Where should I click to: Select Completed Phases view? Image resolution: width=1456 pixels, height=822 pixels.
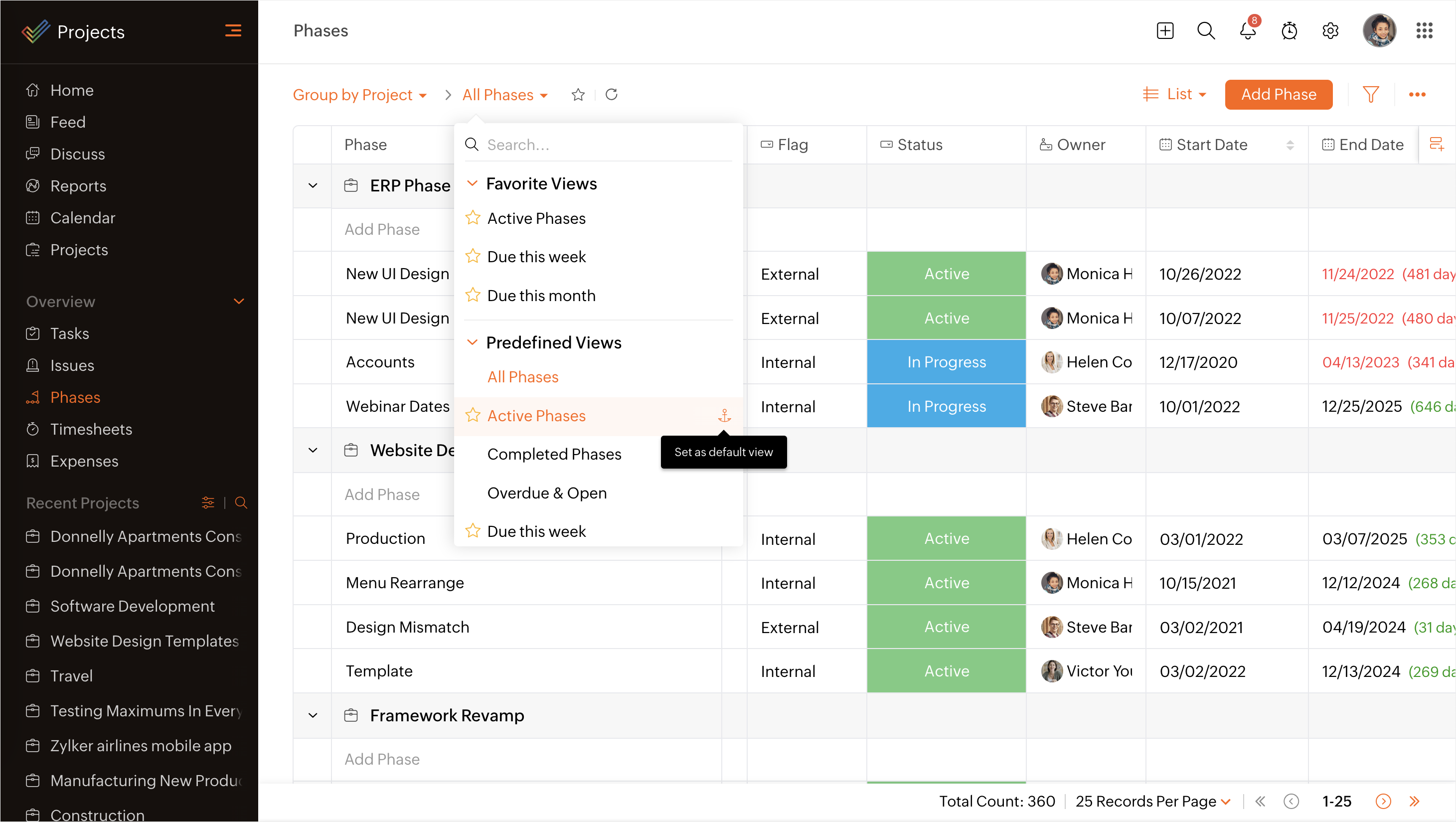tap(554, 454)
